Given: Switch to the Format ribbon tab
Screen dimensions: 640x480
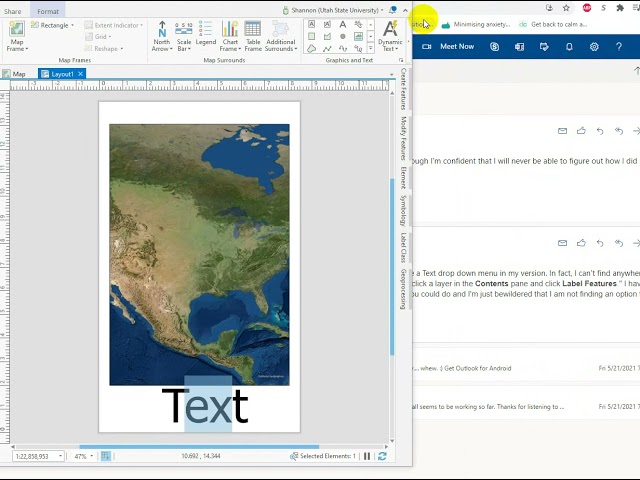Looking at the screenshot, I should coord(48,11).
